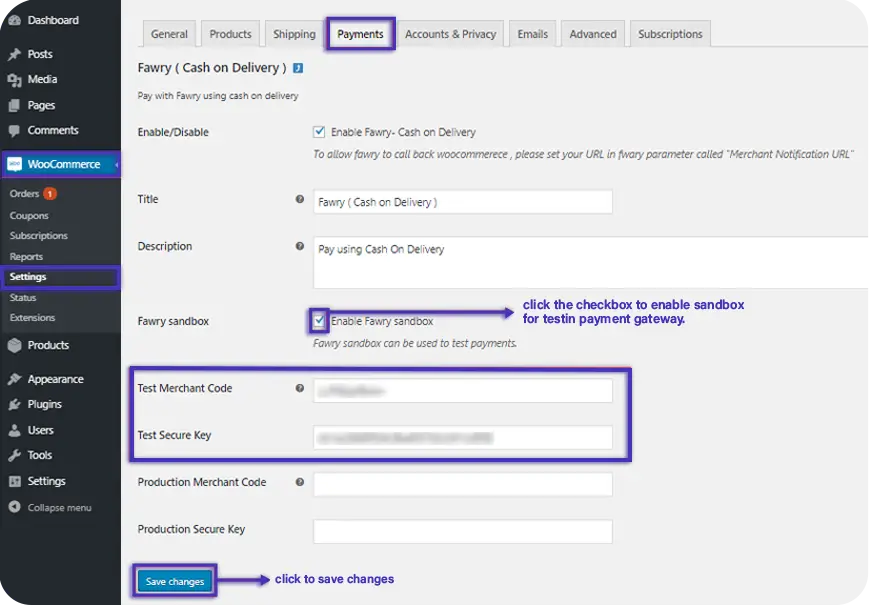Toggle the Enable Fawry sandbox checkbox
Viewport: 869px width, 605px height.
[319, 321]
